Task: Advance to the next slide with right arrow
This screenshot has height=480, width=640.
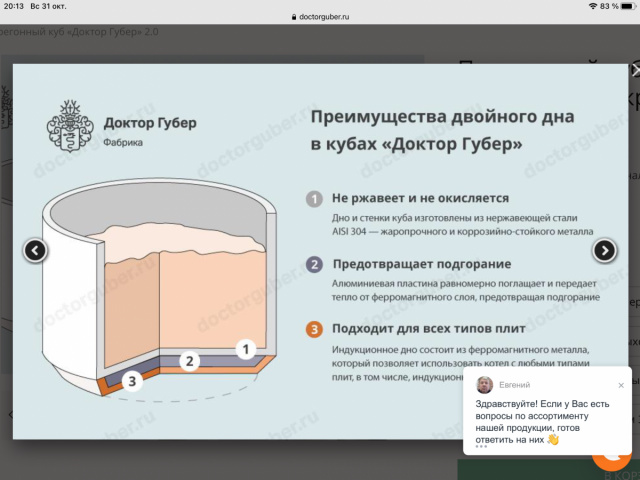Action: (604, 250)
